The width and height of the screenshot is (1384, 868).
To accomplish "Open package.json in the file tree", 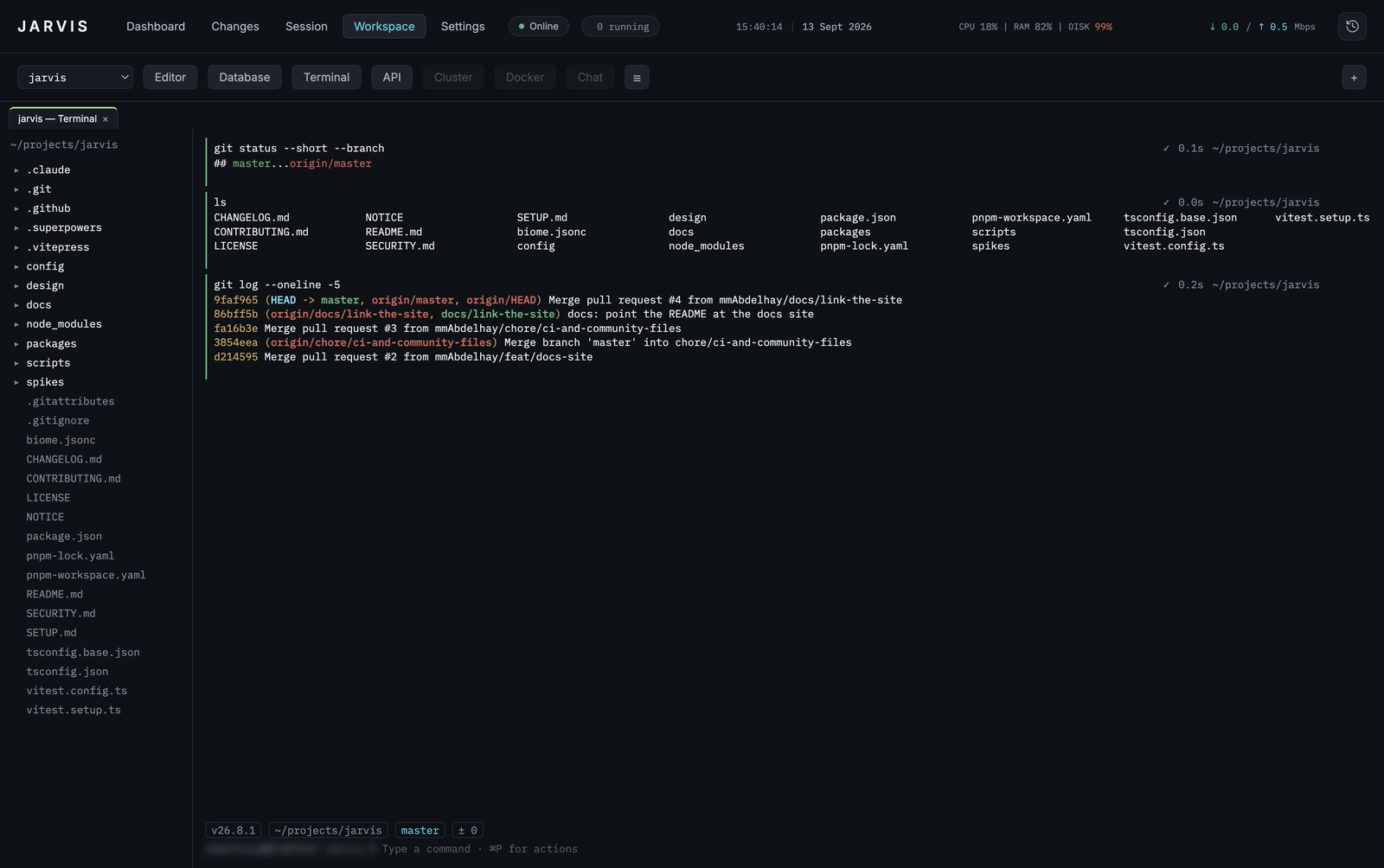I will [x=64, y=537].
